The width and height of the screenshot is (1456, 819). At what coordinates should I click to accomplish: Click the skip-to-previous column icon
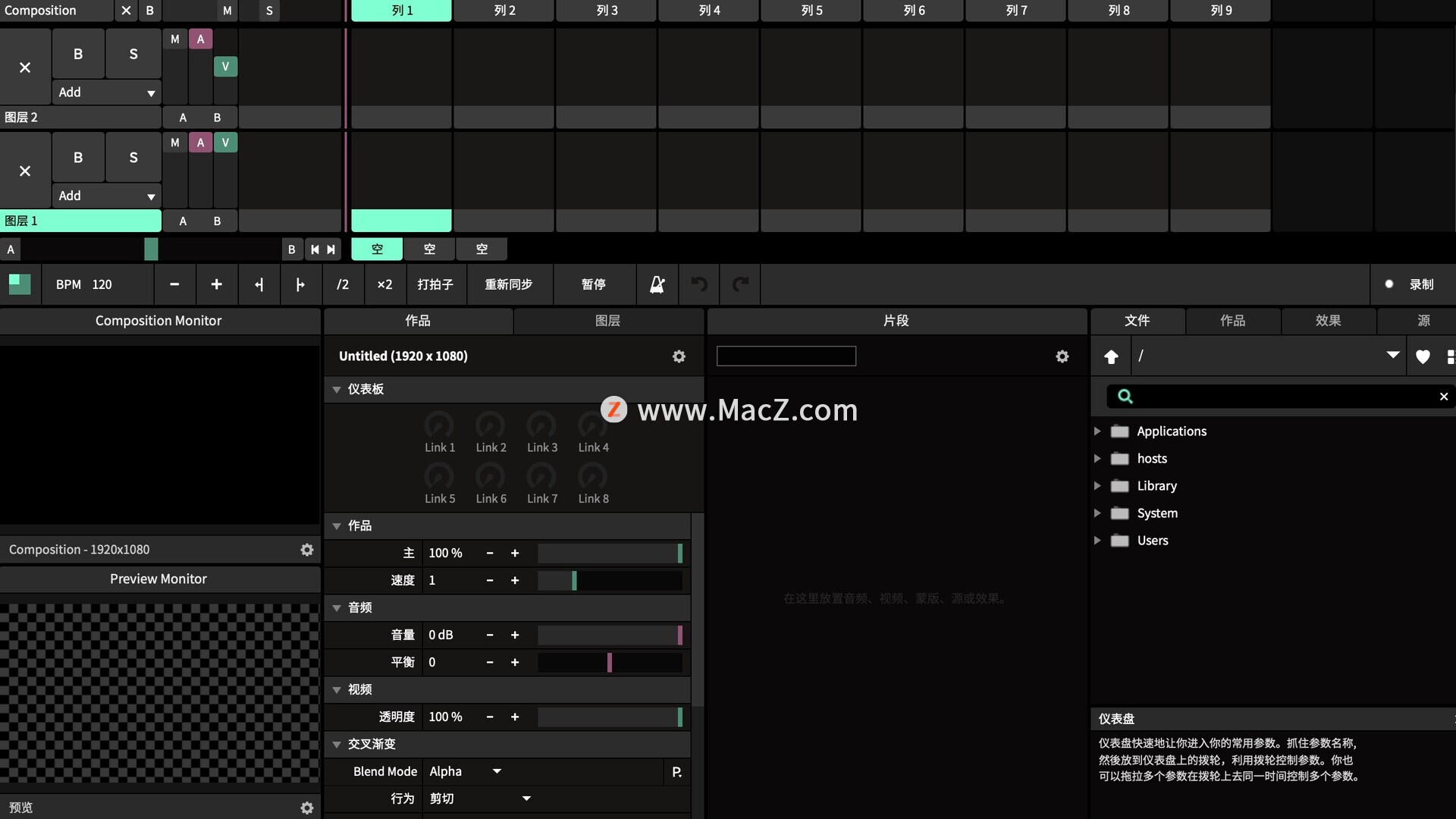(x=315, y=249)
